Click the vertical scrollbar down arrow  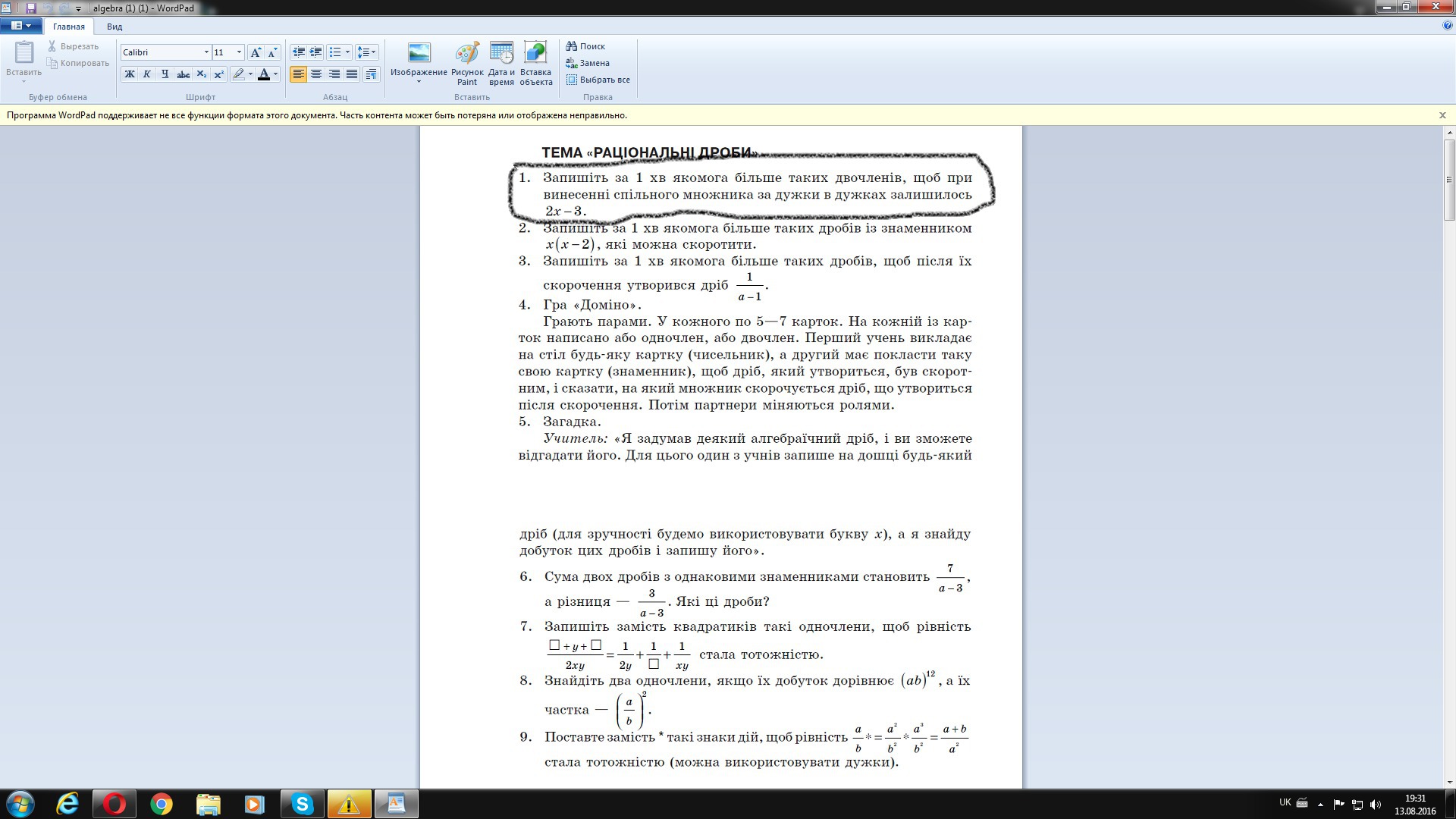coord(1449,782)
